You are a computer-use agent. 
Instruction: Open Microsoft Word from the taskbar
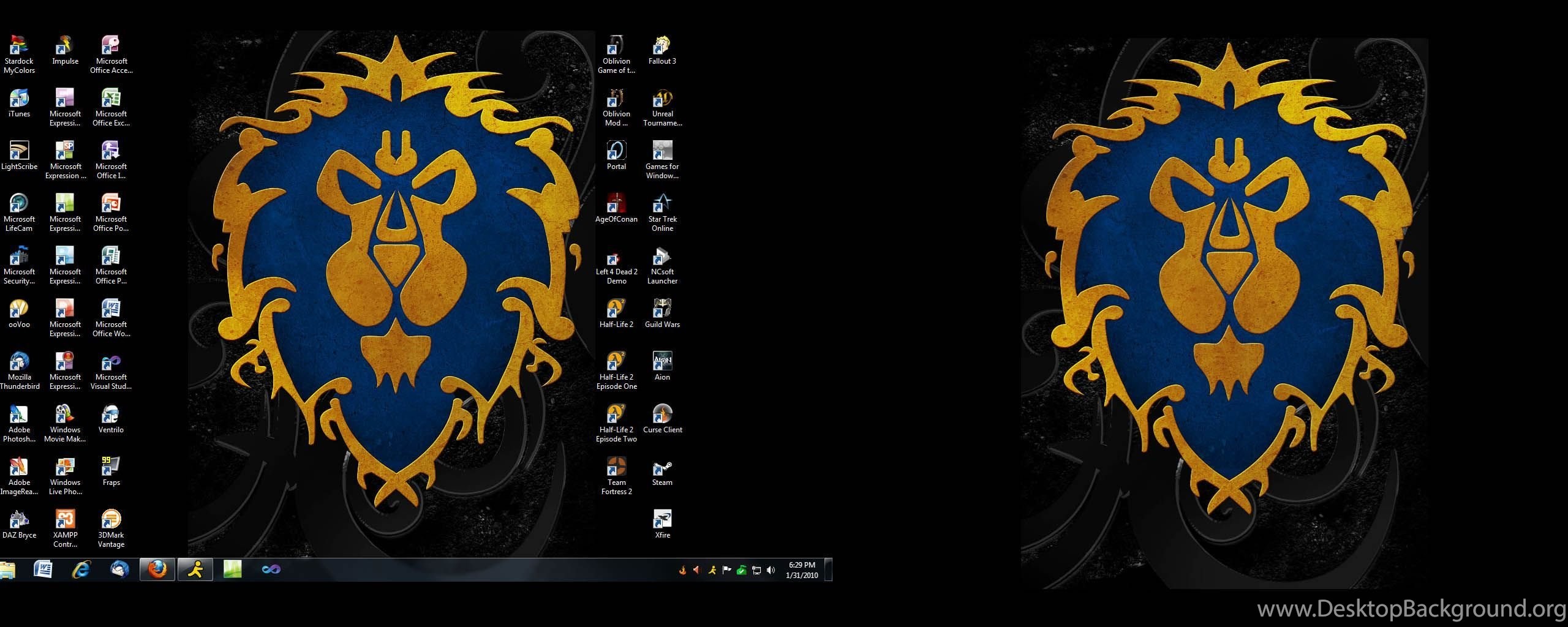[43, 569]
